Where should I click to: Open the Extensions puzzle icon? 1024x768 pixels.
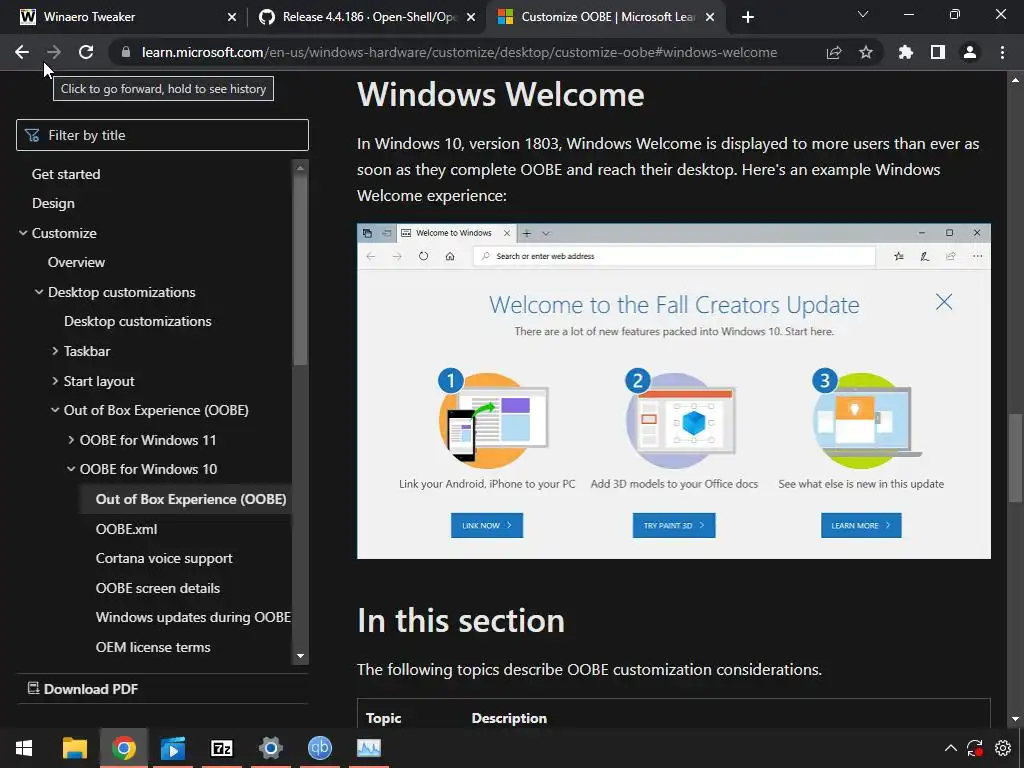click(x=906, y=52)
